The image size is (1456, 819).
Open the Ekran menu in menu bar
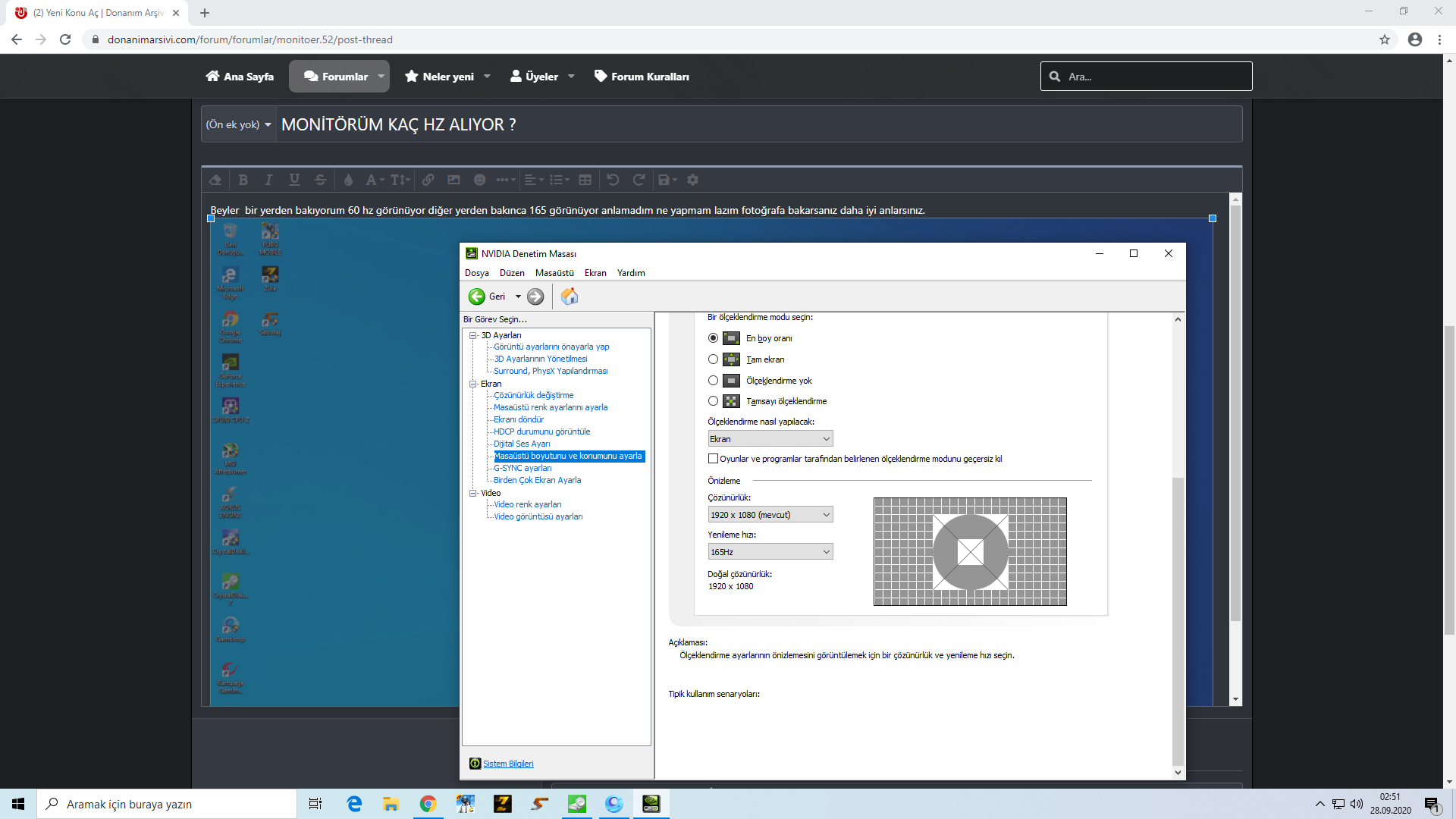(595, 273)
